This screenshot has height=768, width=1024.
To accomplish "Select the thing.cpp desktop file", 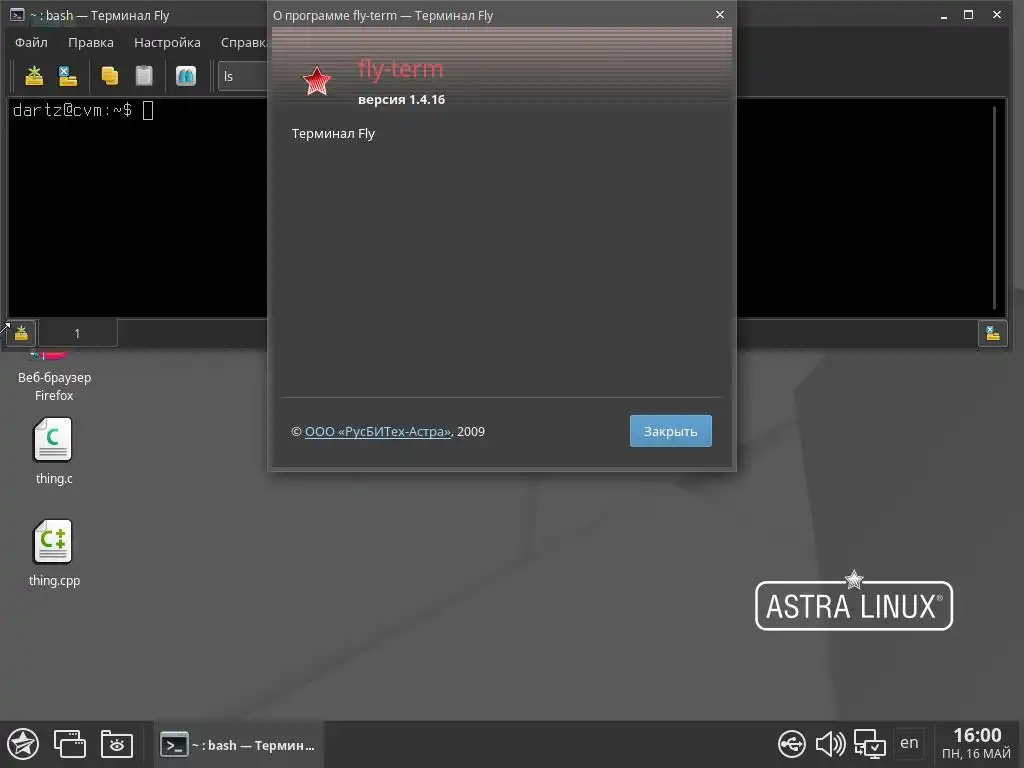I will coord(54,553).
